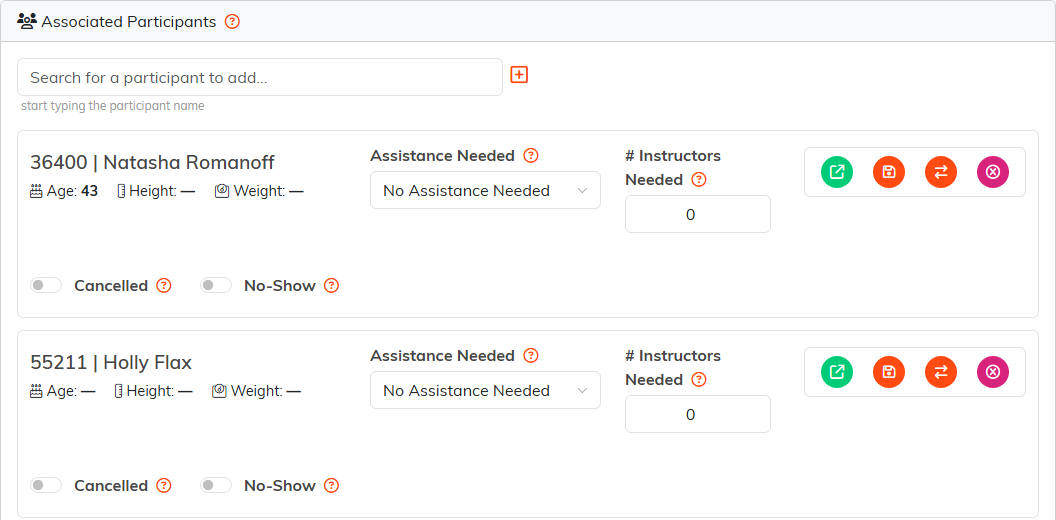This screenshot has height=520, width=1056.
Task: Open Natasha Romanoff's profile via green icon
Action: 836,172
